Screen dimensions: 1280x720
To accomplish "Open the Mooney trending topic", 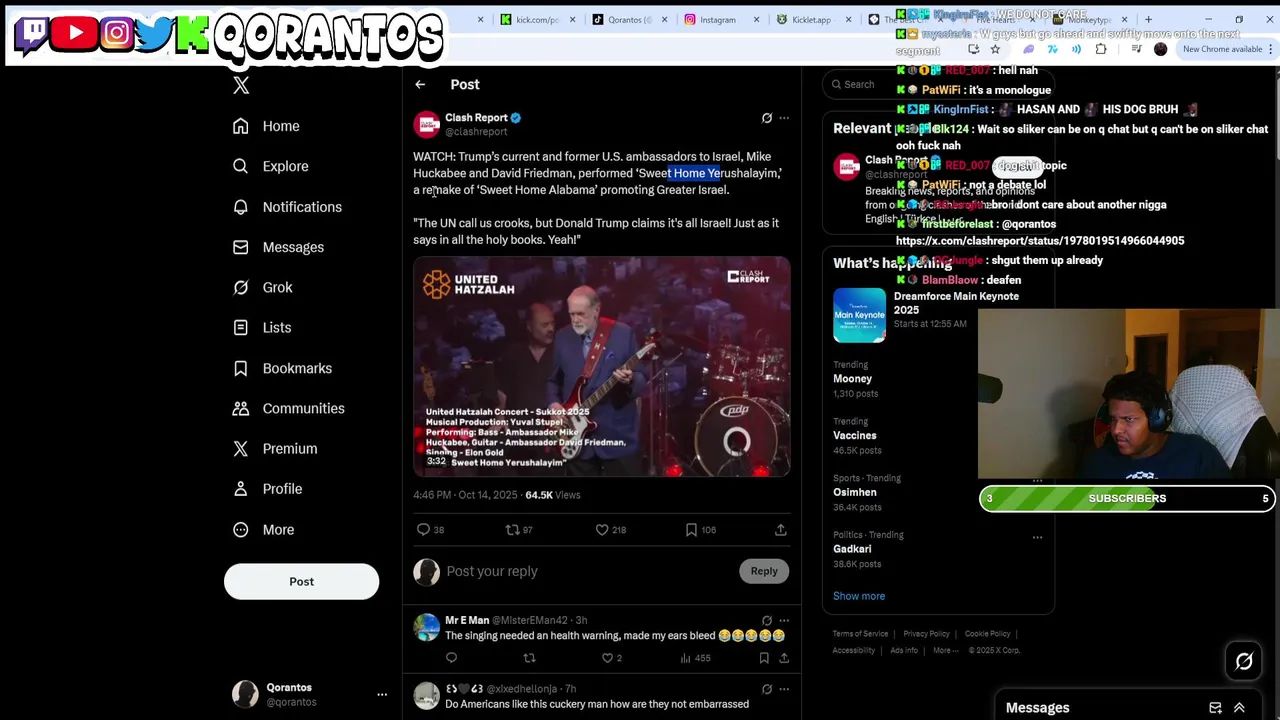I will [x=852, y=379].
